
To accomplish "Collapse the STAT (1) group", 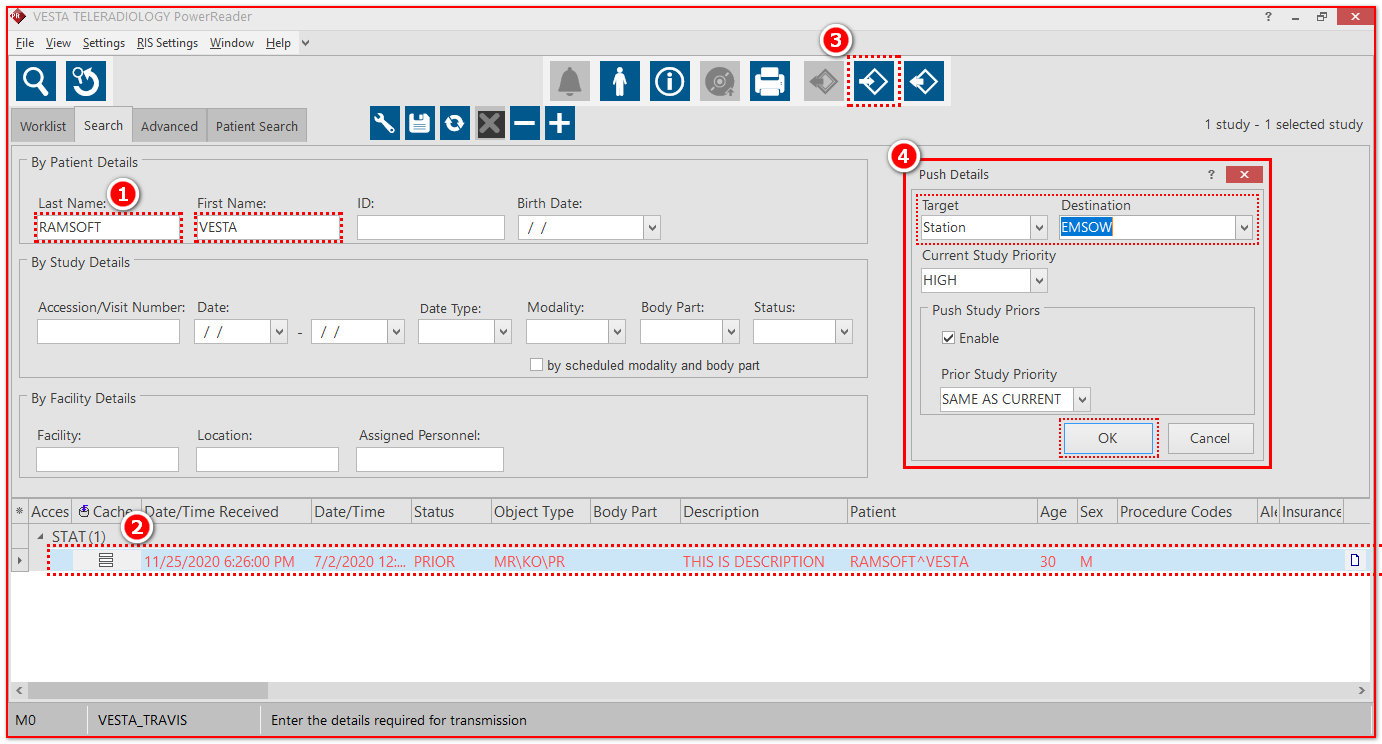I will click(x=41, y=537).
